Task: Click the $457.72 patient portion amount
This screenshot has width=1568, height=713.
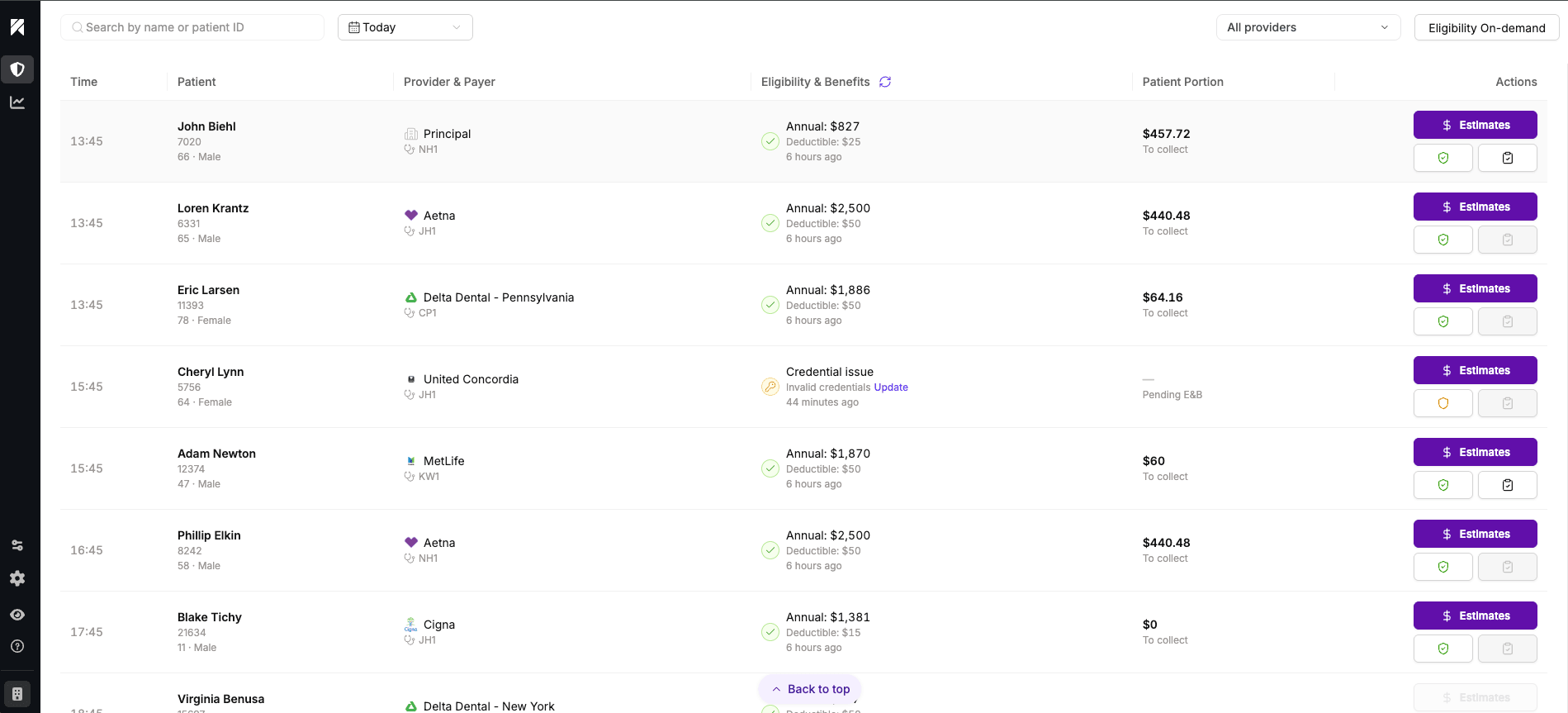Action: pos(1167,134)
